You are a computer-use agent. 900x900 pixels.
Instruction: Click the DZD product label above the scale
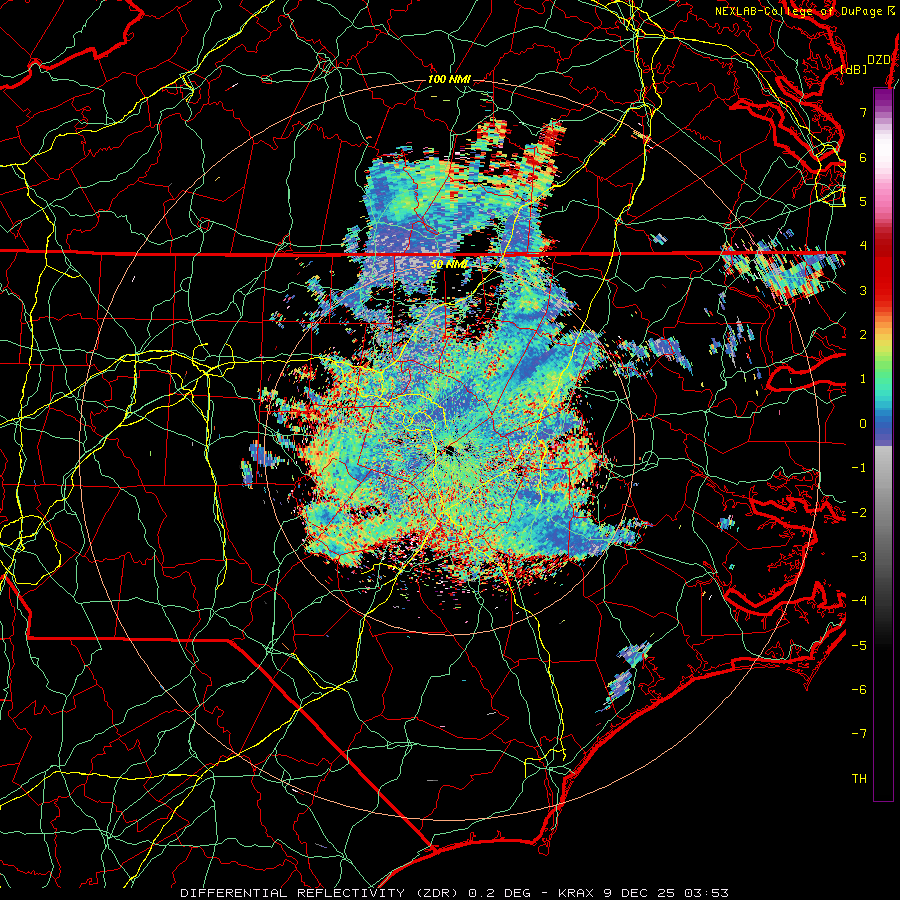point(879,60)
